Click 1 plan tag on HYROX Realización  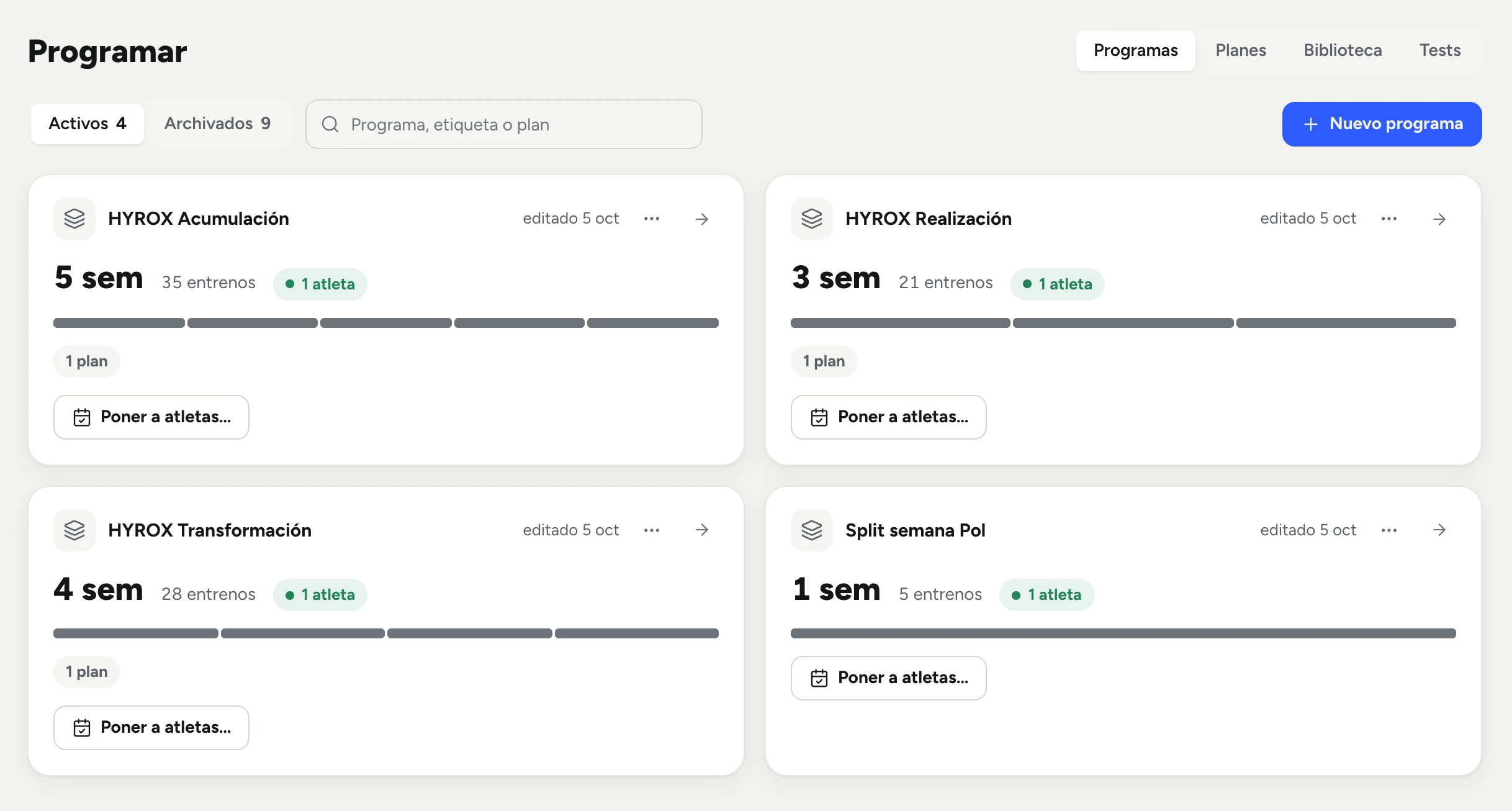pos(824,361)
